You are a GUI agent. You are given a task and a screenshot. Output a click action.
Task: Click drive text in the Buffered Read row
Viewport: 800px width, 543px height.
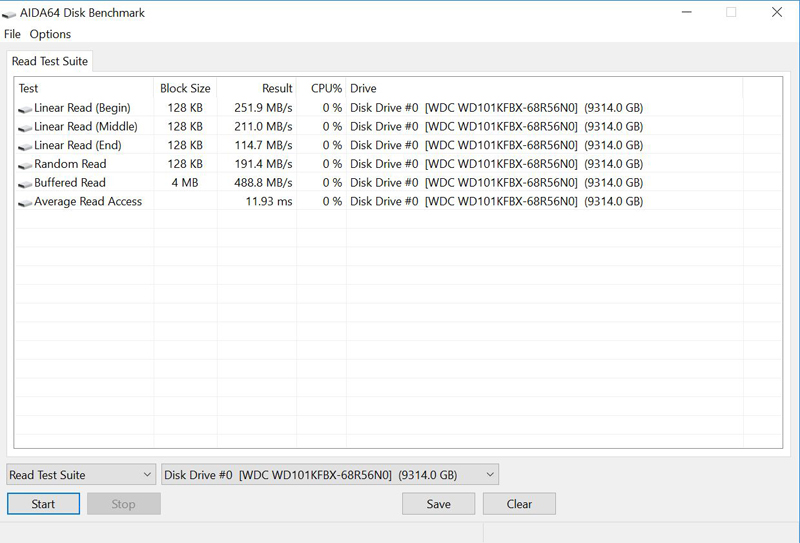pos(496,183)
